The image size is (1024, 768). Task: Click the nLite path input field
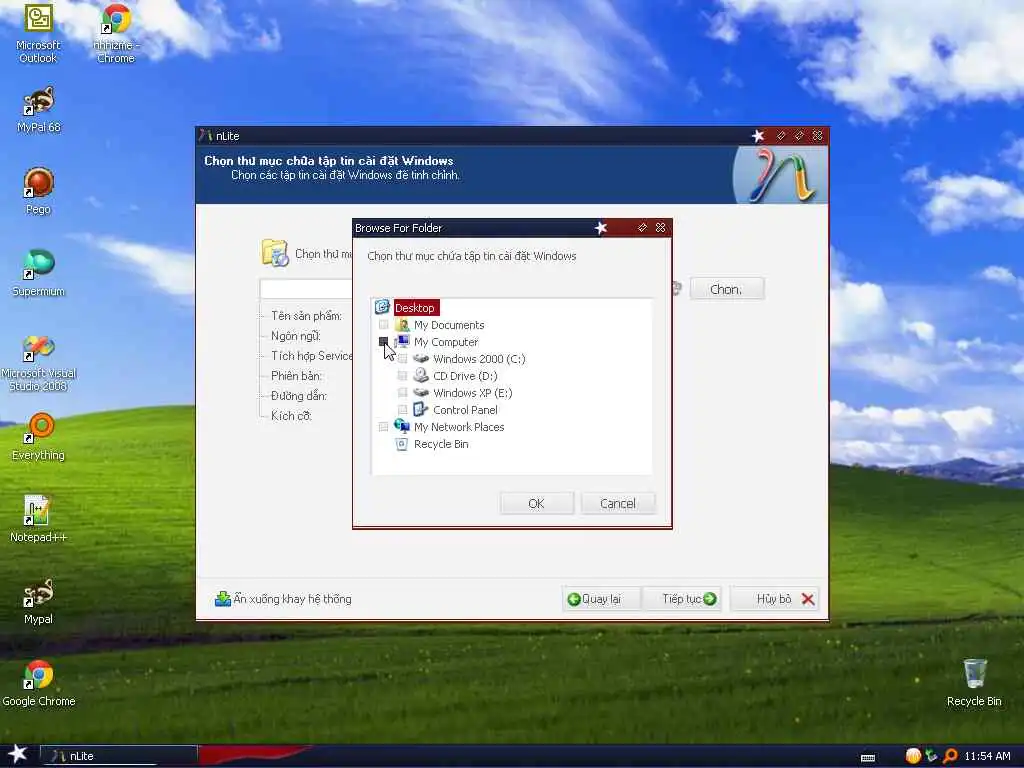[306, 289]
